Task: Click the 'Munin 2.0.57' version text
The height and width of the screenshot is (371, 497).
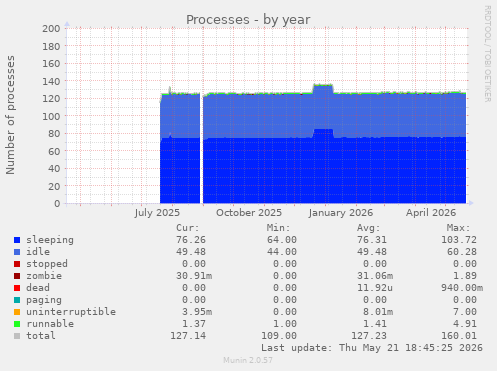Action: pyautogui.click(x=248, y=360)
